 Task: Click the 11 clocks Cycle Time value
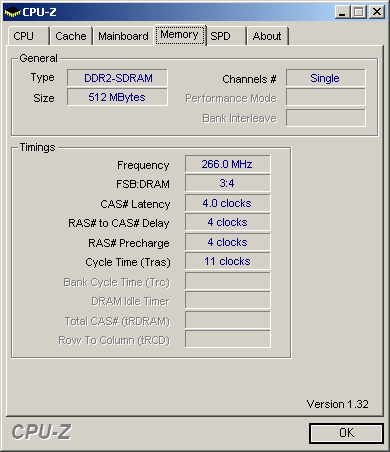tap(228, 261)
